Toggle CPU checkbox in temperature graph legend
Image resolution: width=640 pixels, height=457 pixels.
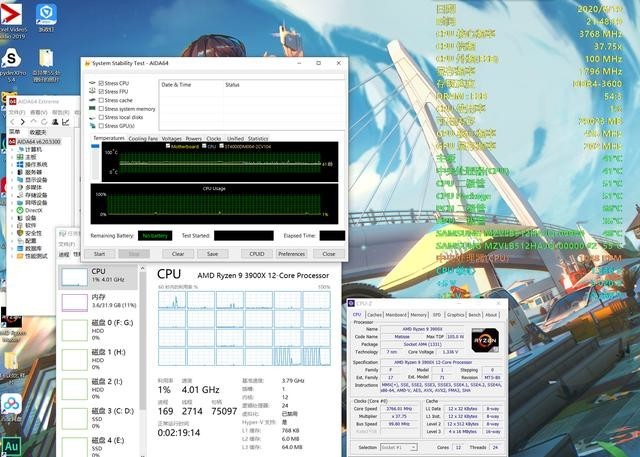pyautogui.click(x=204, y=146)
